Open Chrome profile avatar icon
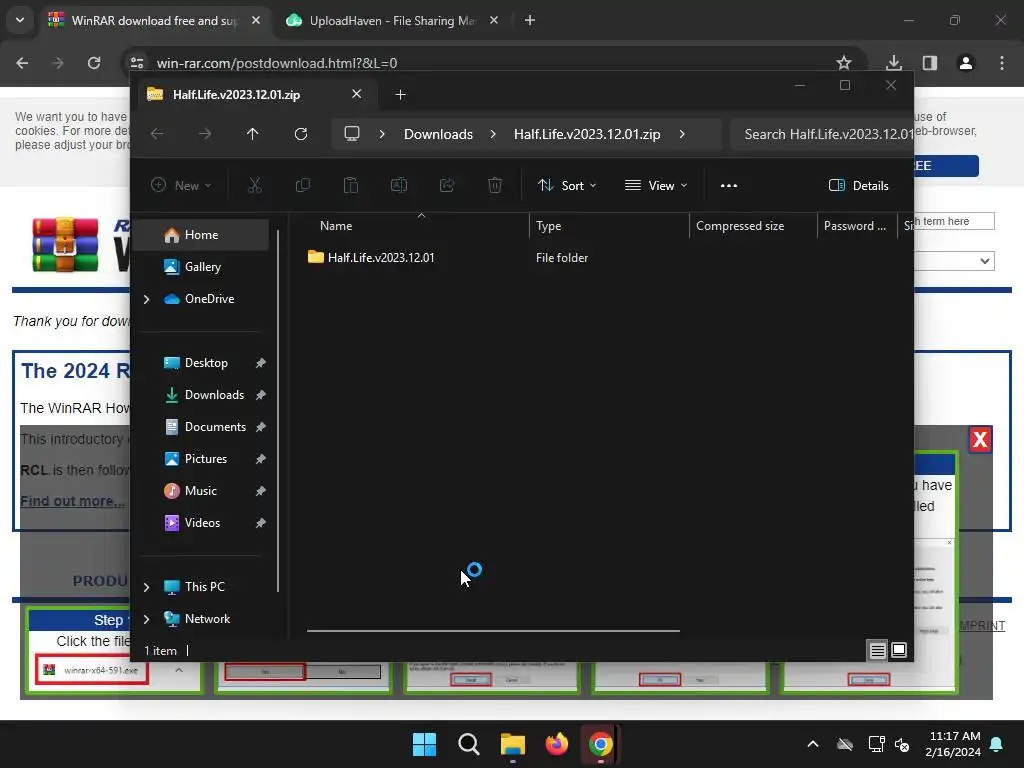 [x=966, y=63]
